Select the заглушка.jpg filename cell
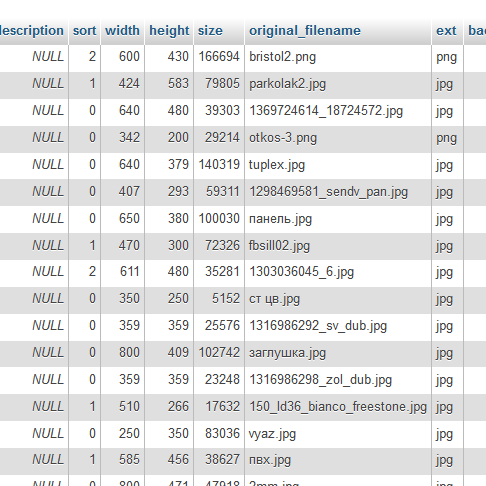This screenshot has width=486, height=486. 338,353
